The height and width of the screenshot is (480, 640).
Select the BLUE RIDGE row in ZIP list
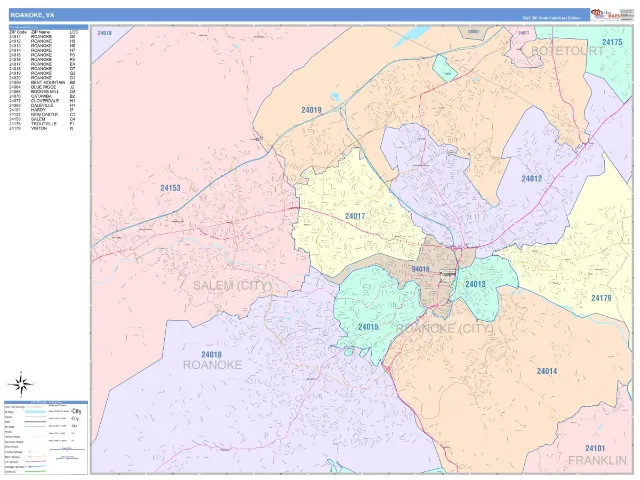coord(42,87)
